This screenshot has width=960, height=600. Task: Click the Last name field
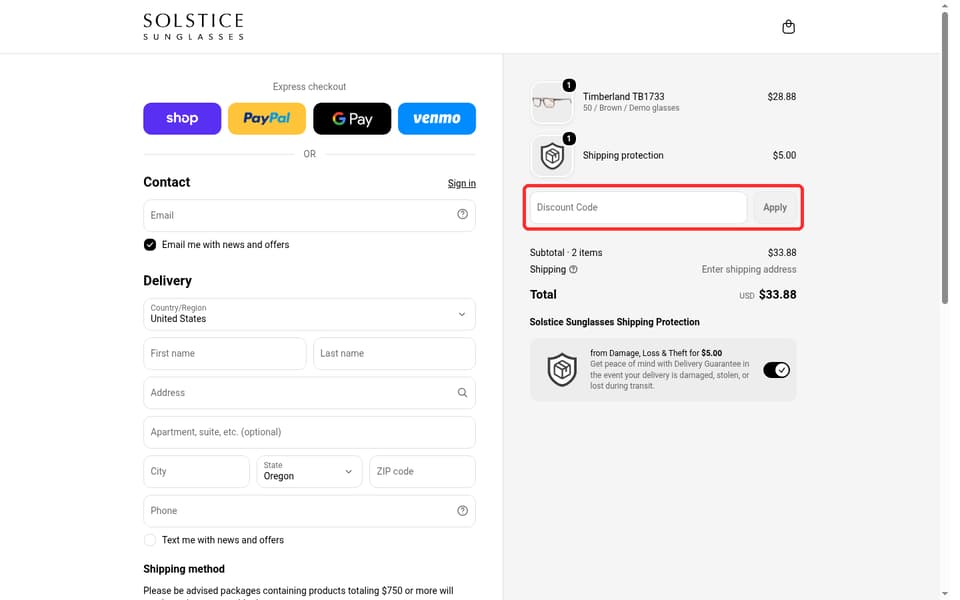(x=394, y=353)
